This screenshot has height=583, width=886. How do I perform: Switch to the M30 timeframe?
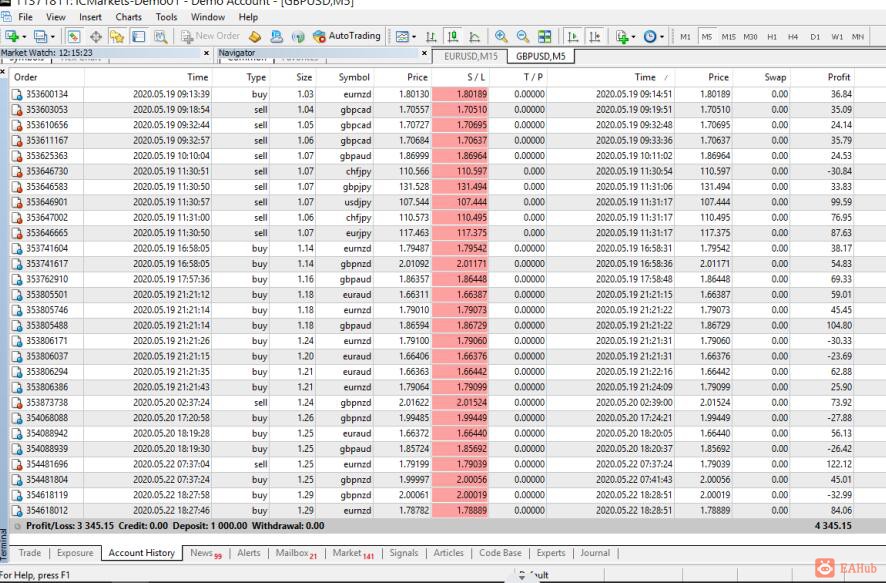[x=750, y=37]
